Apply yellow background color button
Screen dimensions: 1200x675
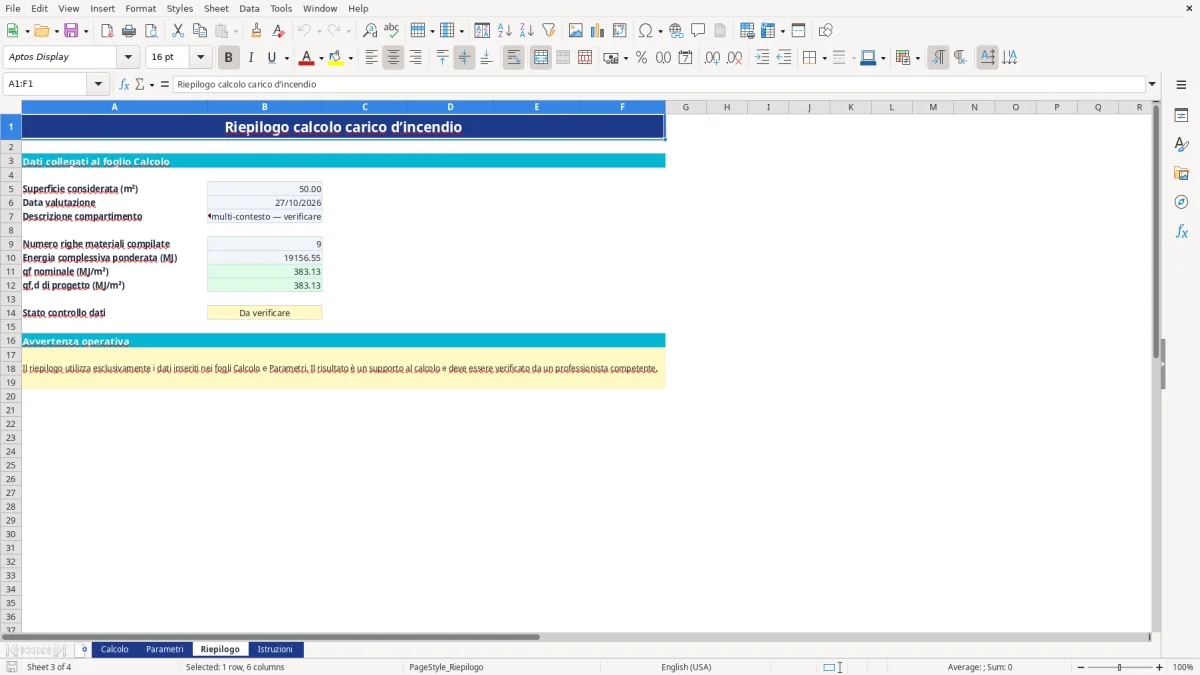[335, 58]
